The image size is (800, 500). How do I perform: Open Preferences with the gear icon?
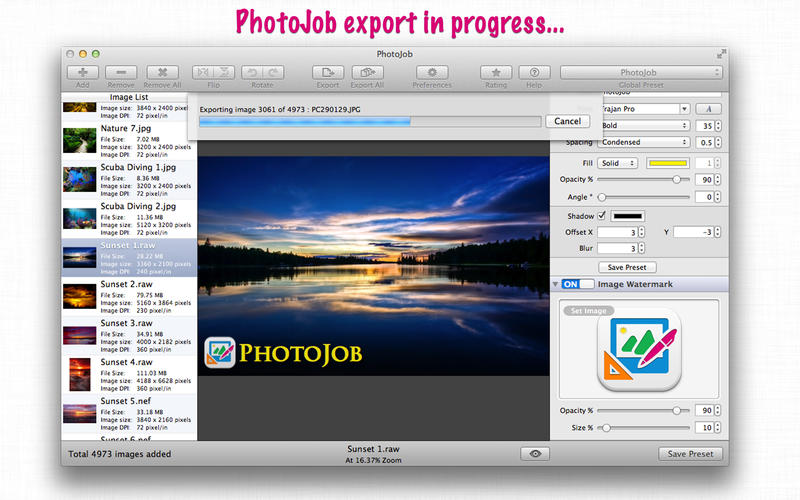point(432,72)
